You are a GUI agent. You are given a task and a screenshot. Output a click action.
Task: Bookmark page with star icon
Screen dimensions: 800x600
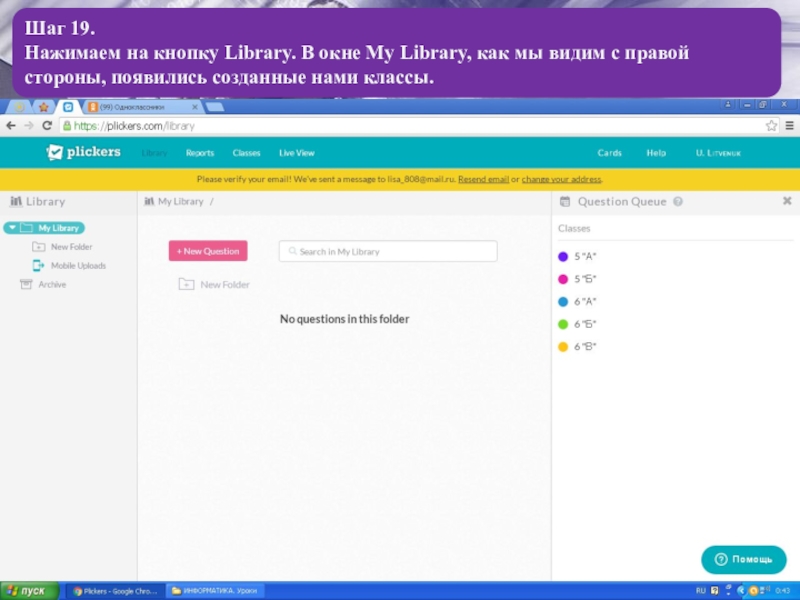(771, 126)
